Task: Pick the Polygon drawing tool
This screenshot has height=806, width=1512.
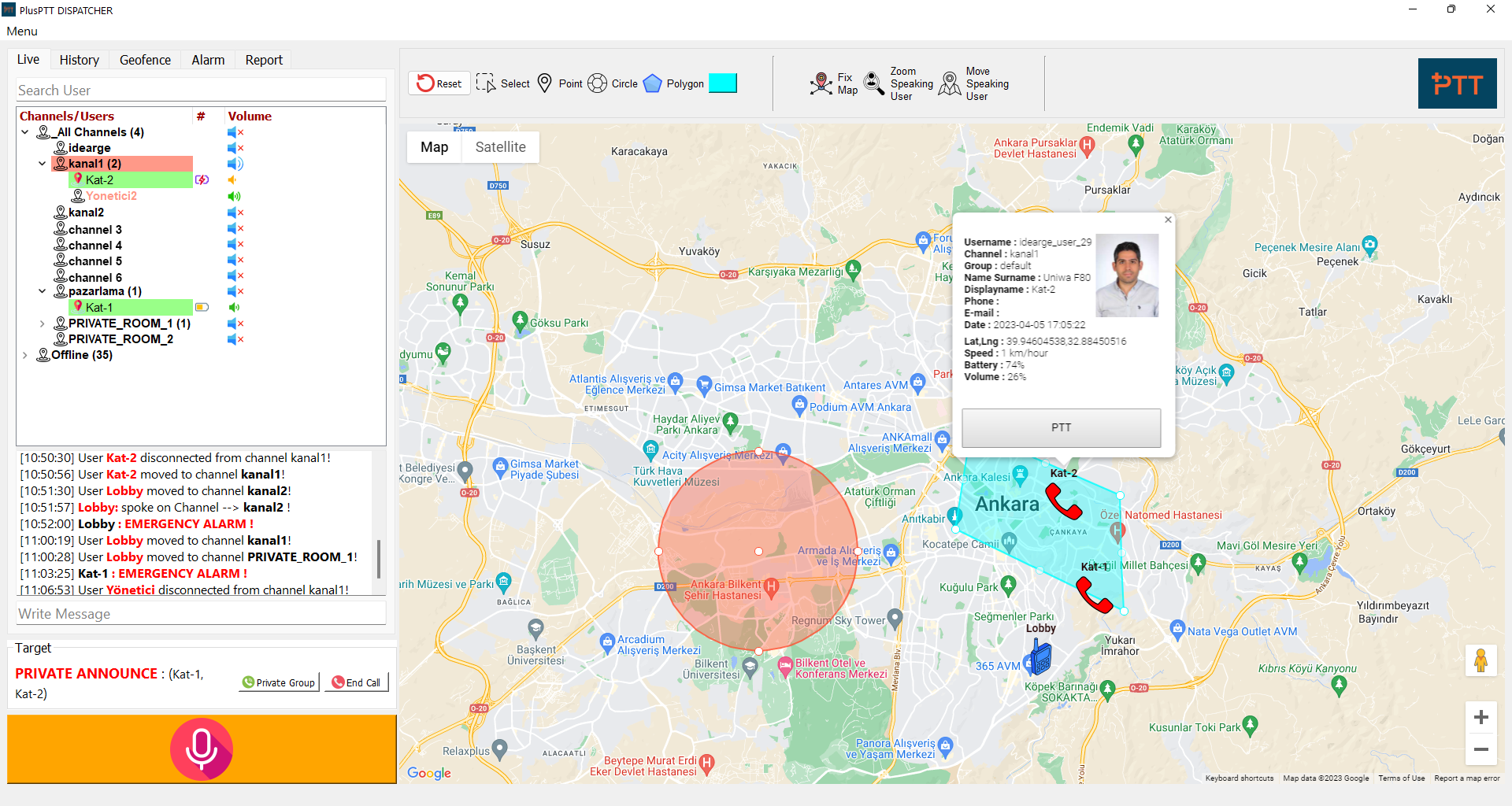Action: [673, 83]
